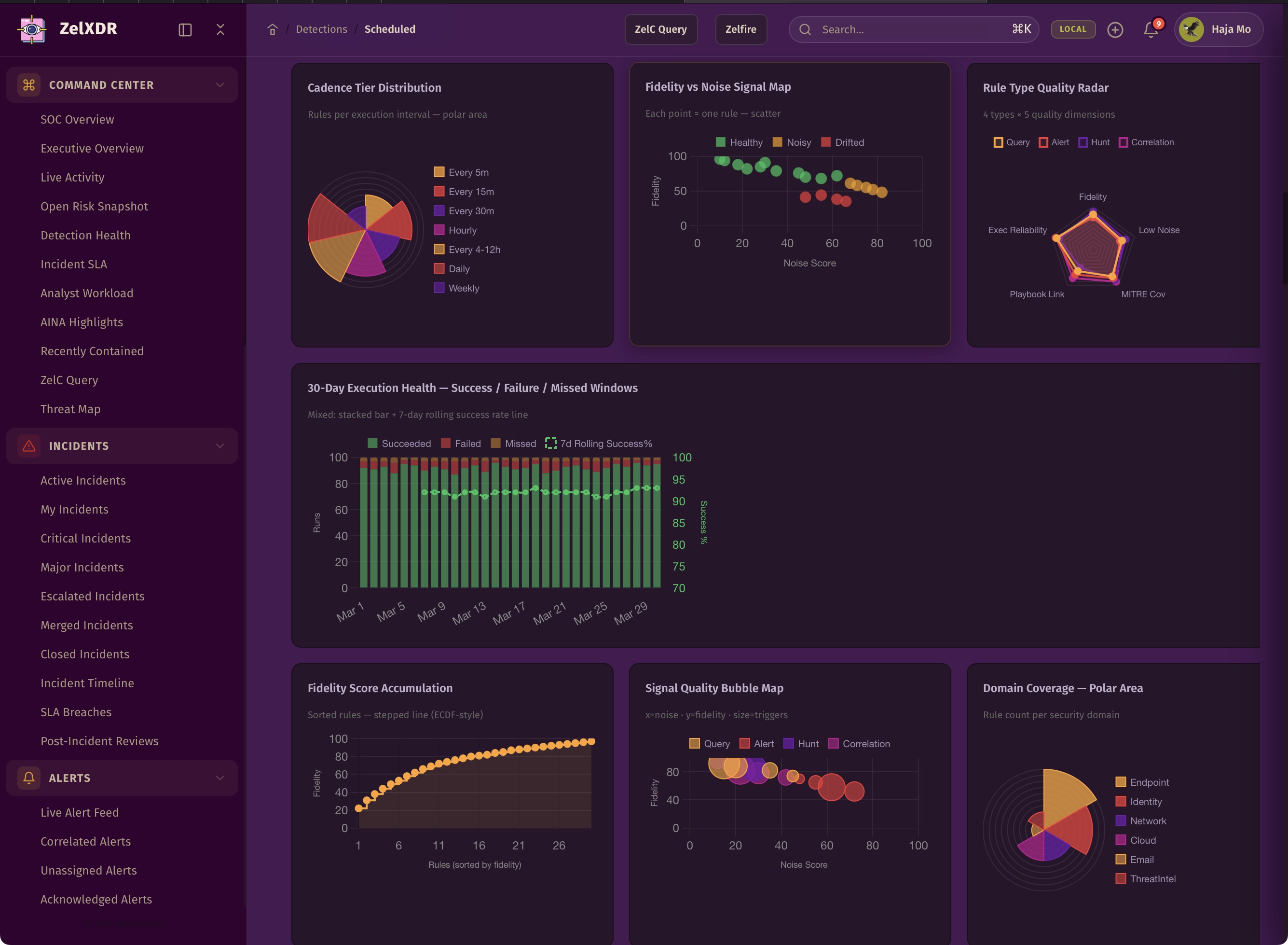Click the plus circle add icon
This screenshot has height=945, width=1288.
(x=1115, y=30)
